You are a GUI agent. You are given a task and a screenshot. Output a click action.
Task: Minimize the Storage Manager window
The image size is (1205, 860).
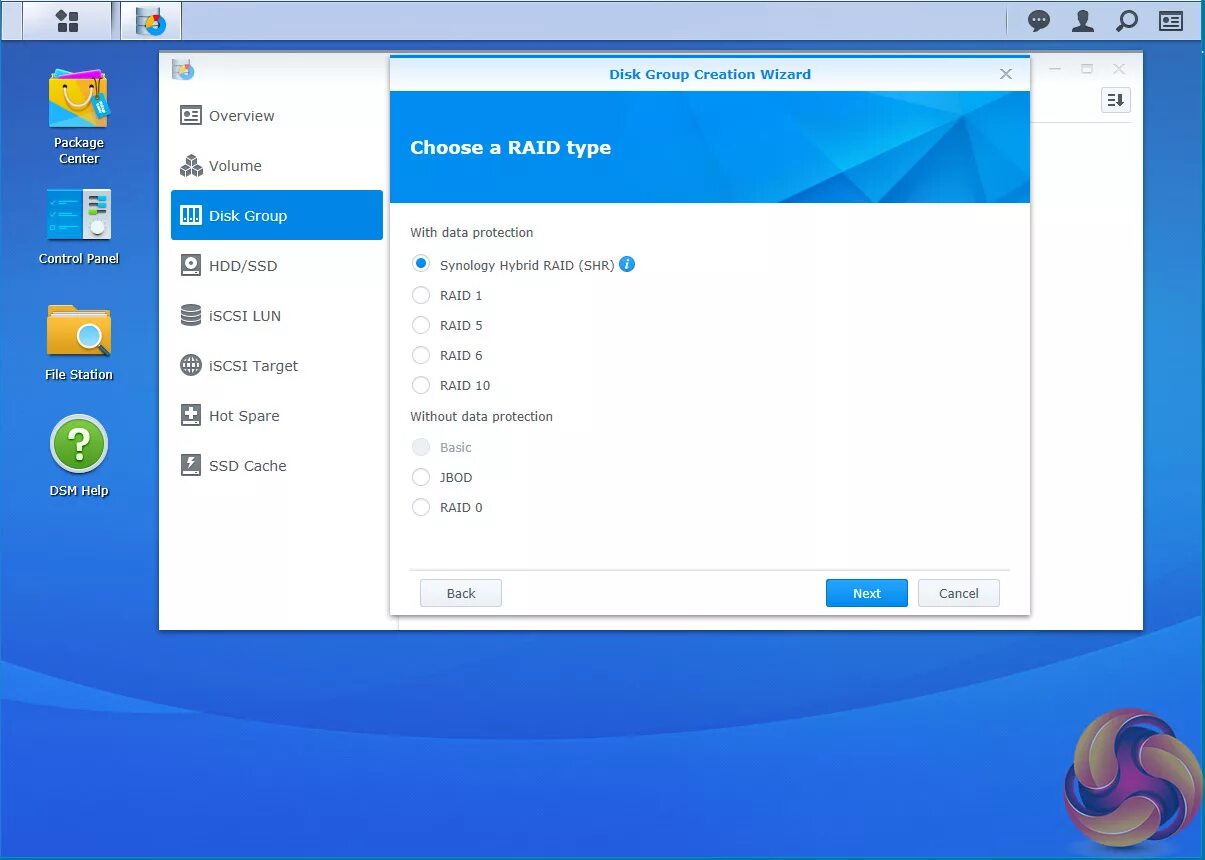pyautogui.click(x=1055, y=69)
